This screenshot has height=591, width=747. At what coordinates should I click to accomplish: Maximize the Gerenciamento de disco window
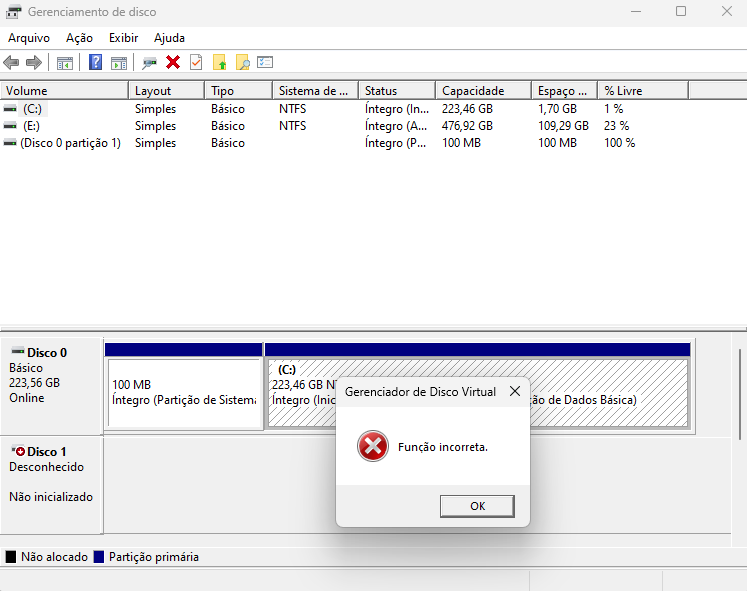(x=681, y=11)
